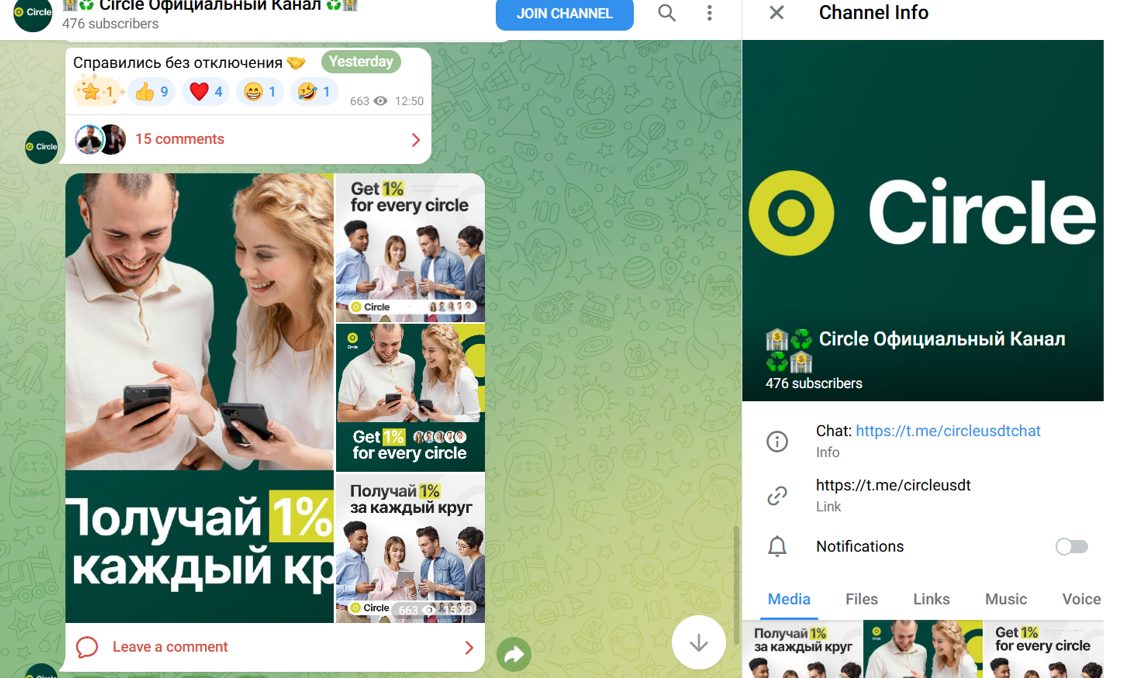Open the top-right Get 1% for every circle image
1138x678 pixels.
click(x=410, y=248)
